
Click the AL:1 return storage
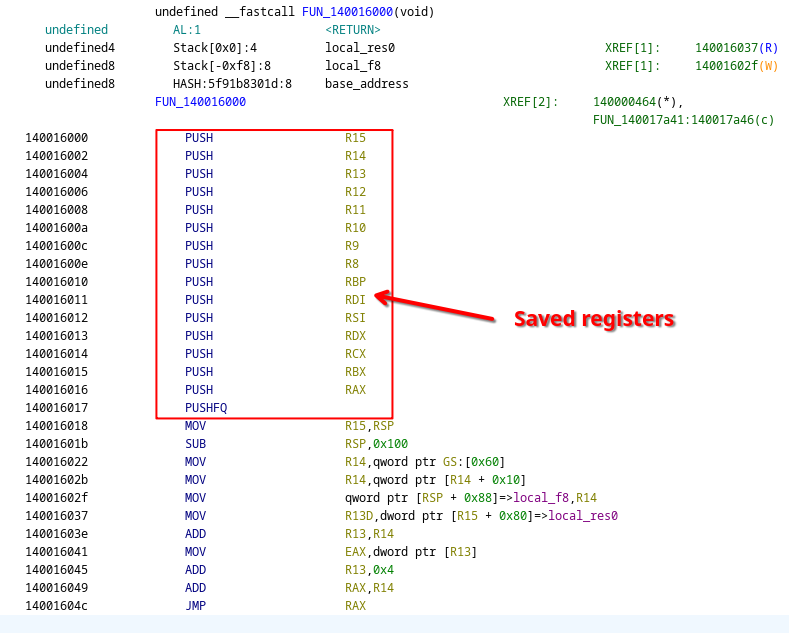pyautogui.click(x=187, y=30)
